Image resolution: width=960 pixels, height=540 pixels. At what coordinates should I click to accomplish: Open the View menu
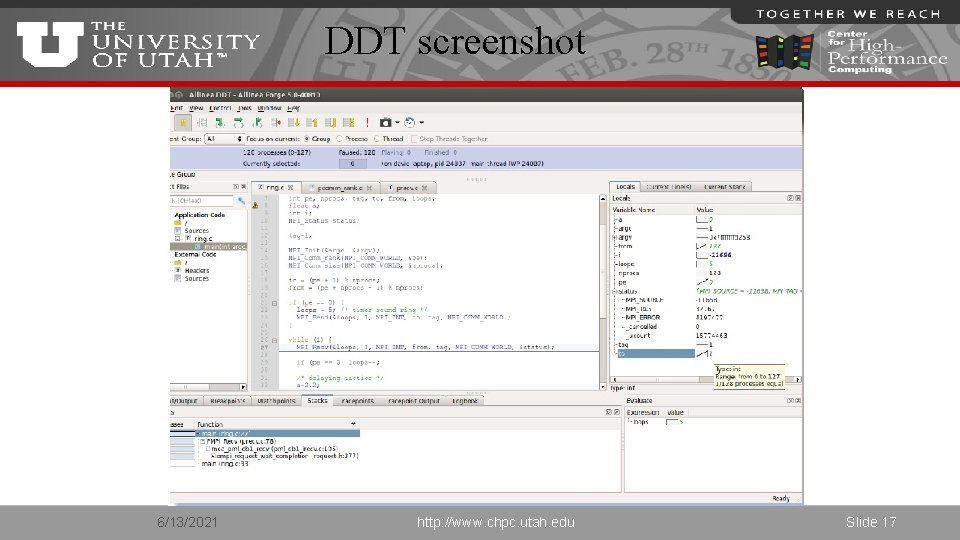[196, 108]
